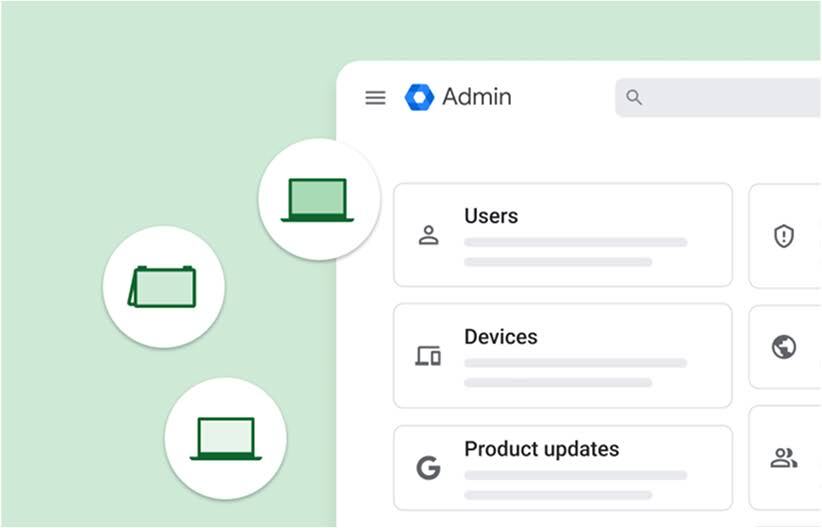Viewport: 822px width, 528px height.
Task: Click the person icon in Users card
Action: coord(428,236)
